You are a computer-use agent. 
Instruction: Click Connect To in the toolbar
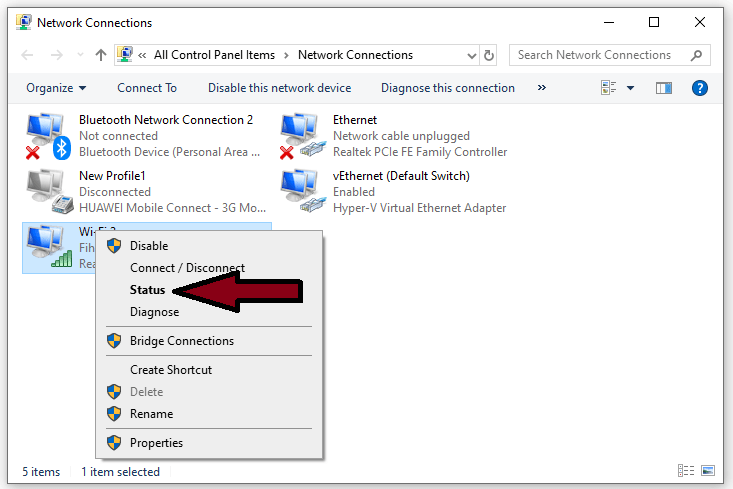[x=147, y=88]
